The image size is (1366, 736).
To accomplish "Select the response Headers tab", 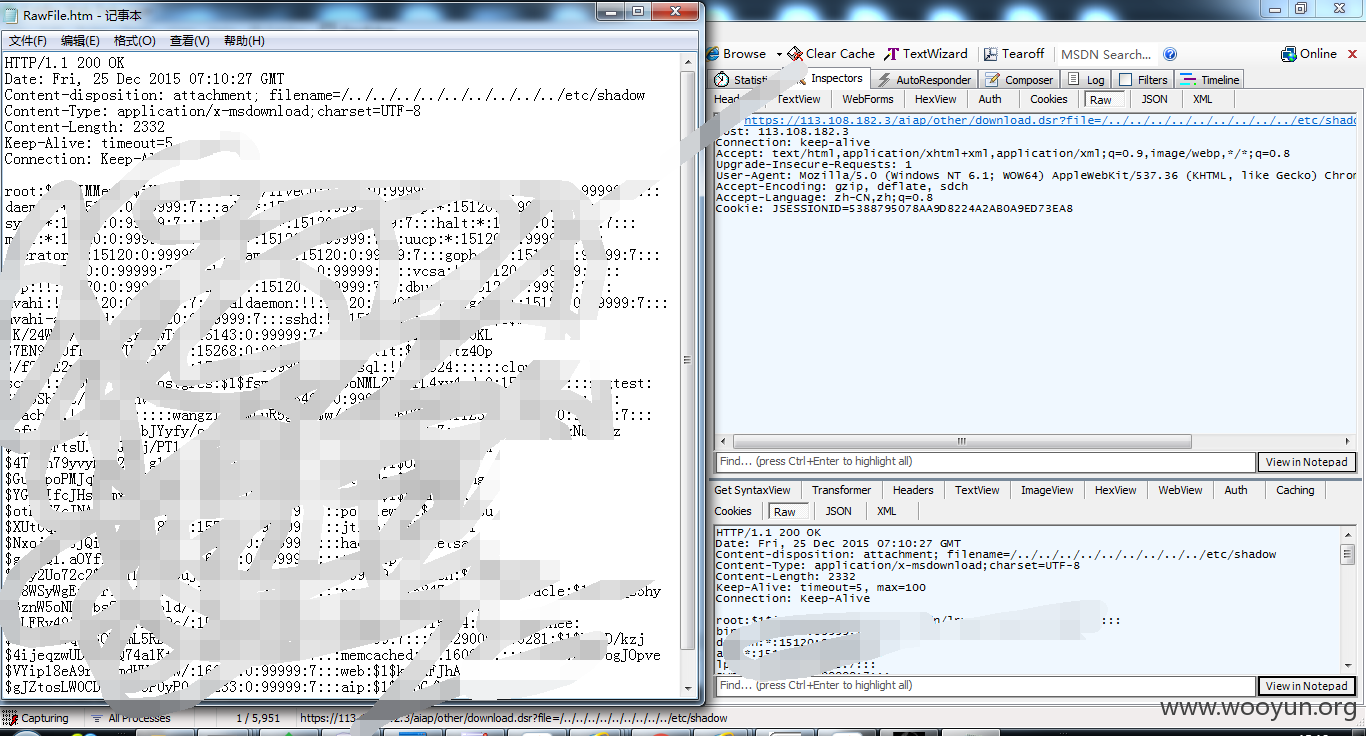I will [912, 490].
